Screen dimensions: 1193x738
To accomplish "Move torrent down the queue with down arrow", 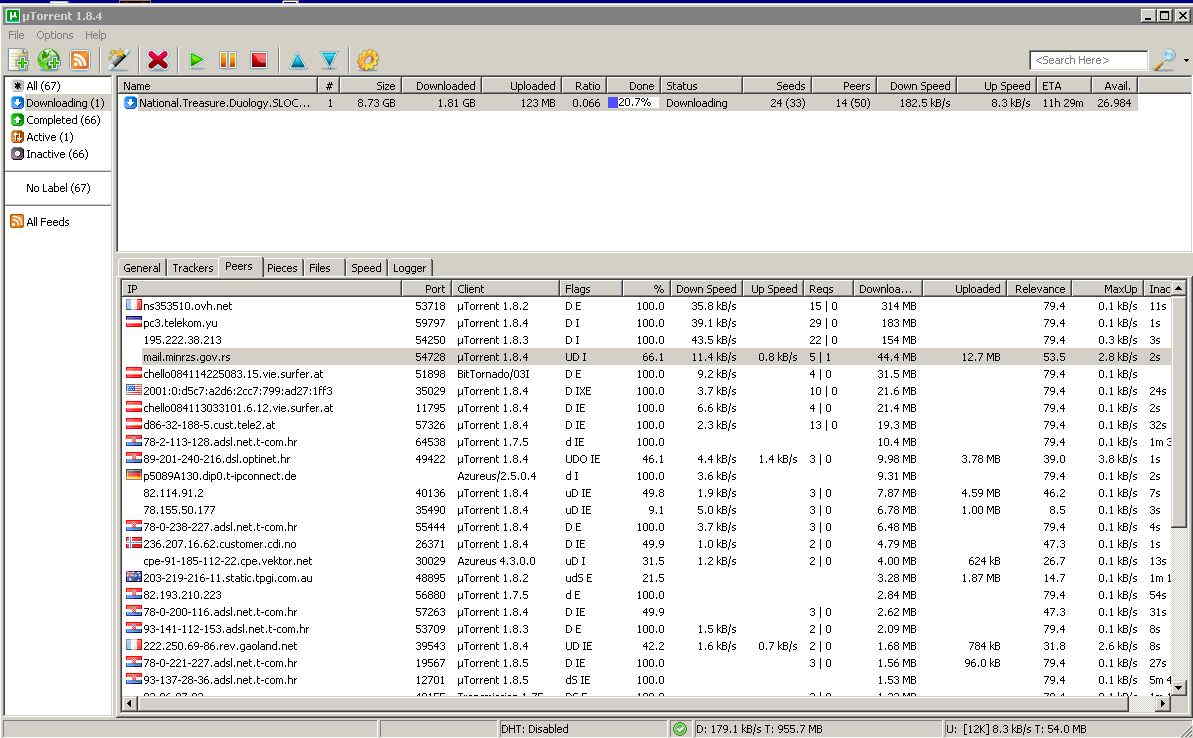I will pos(329,60).
